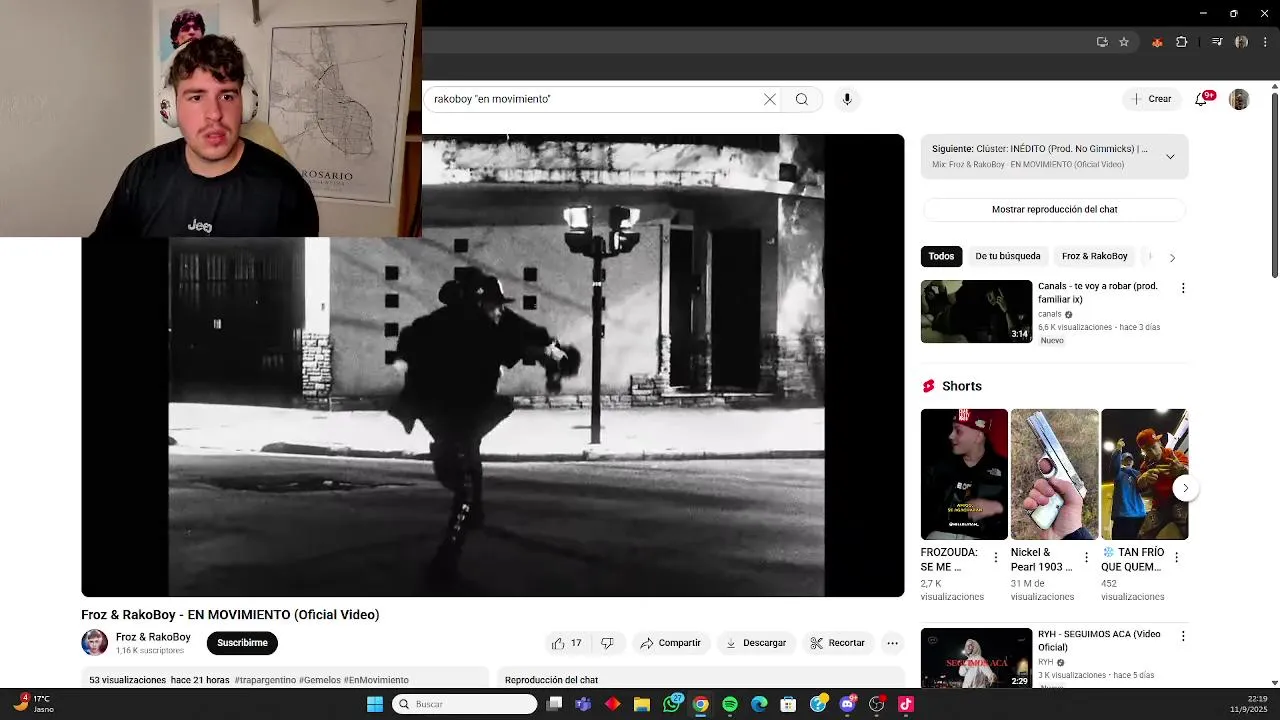The width and height of the screenshot is (1280, 720).
Task: Open Windows Start menu
Action: click(x=375, y=704)
